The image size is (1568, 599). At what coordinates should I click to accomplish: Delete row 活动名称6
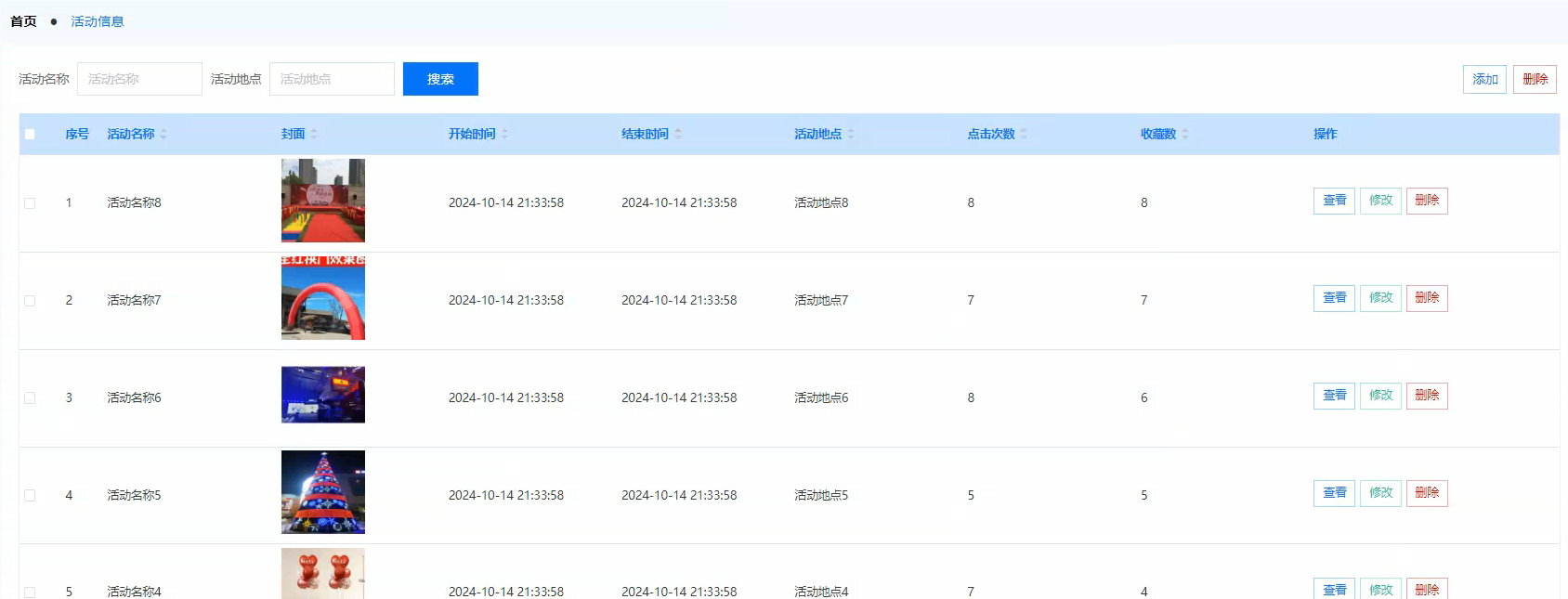pos(1427,396)
